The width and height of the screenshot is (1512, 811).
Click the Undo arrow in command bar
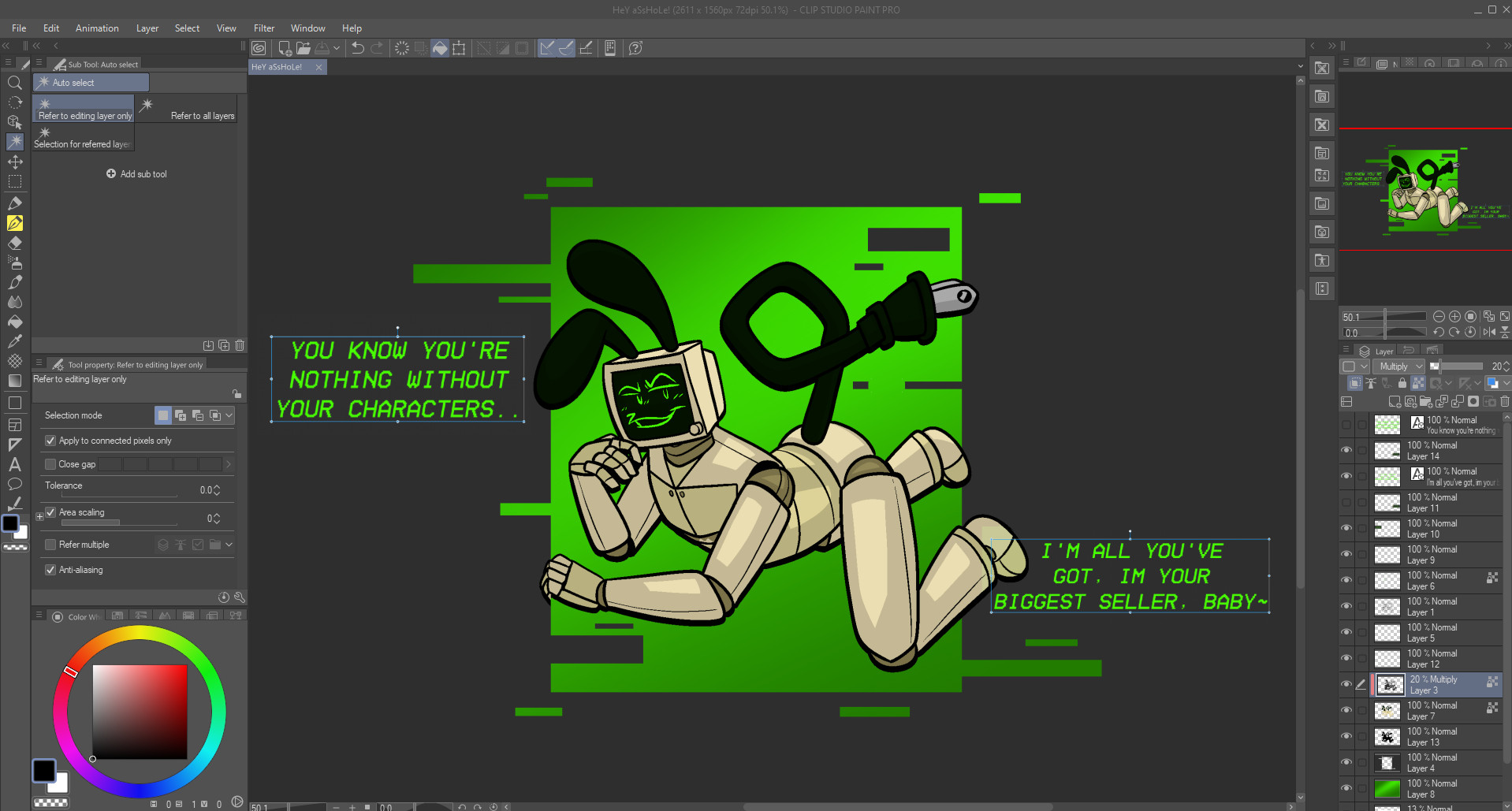click(358, 48)
